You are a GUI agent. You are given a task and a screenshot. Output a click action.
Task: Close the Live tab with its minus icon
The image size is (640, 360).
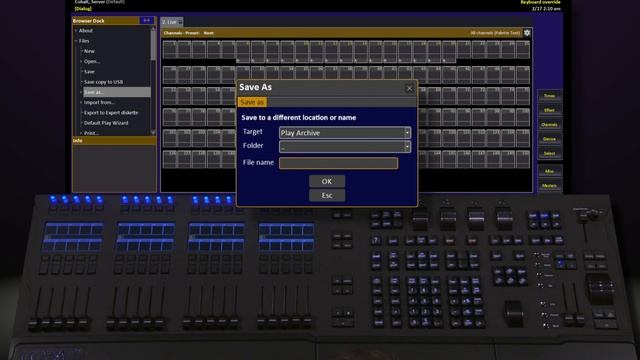point(180,22)
